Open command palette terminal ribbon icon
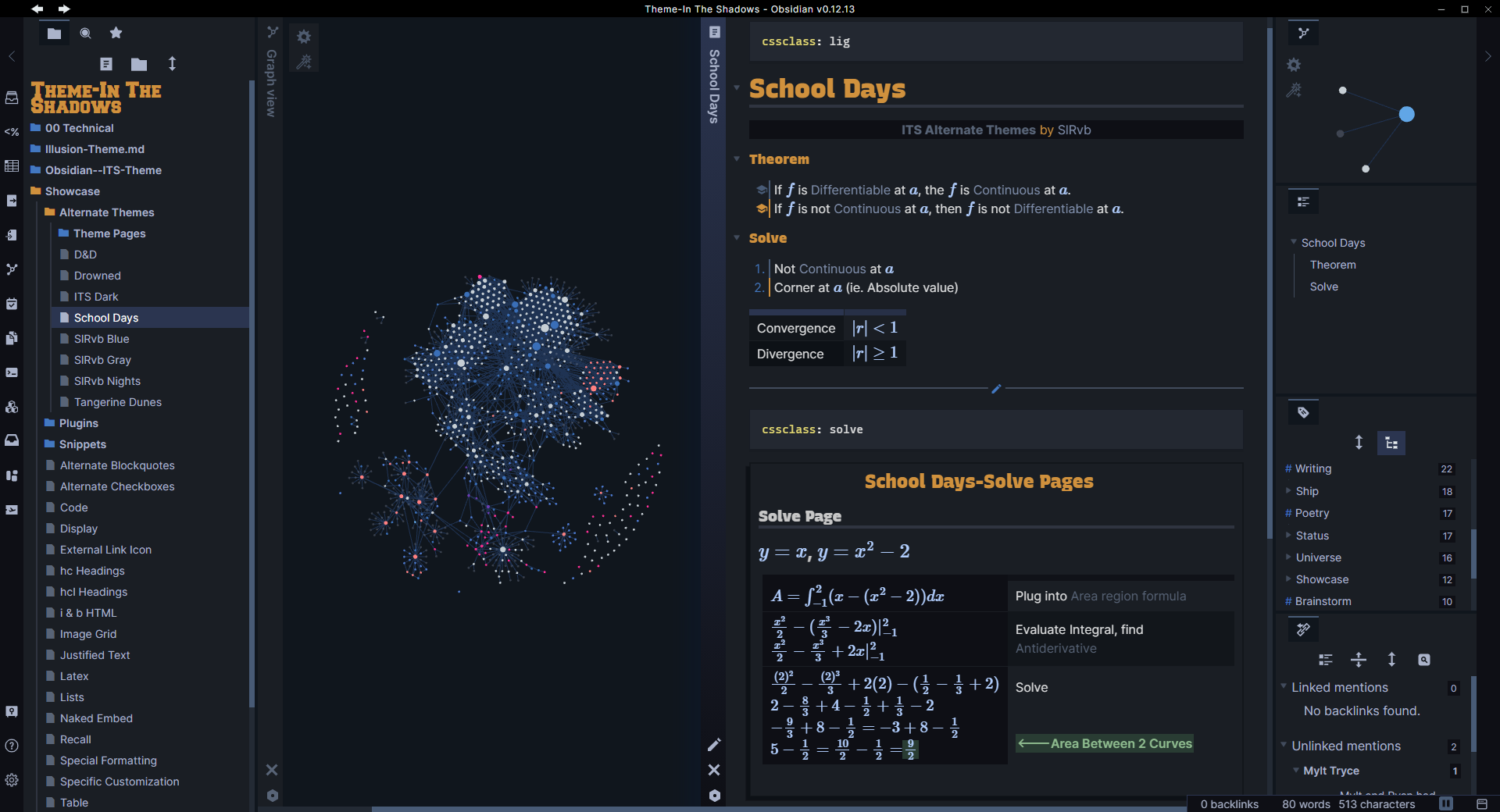Viewport: 1500px width, 812px height. tap(12, 372)
